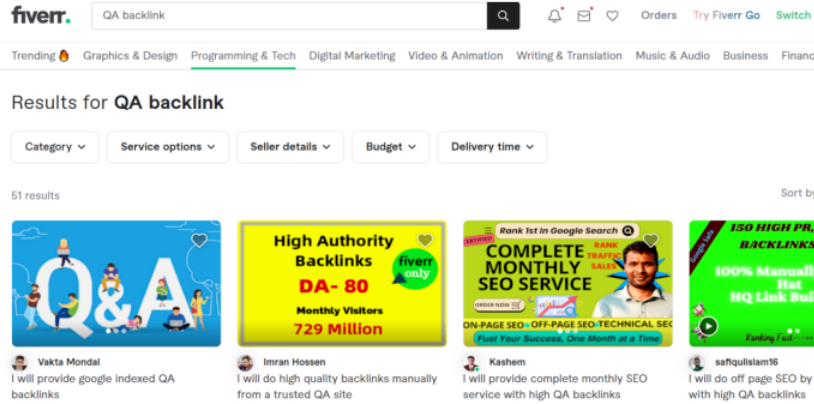
Task: Open seller name Kashem
Action: pyautogui.click(x=507, y=362)
